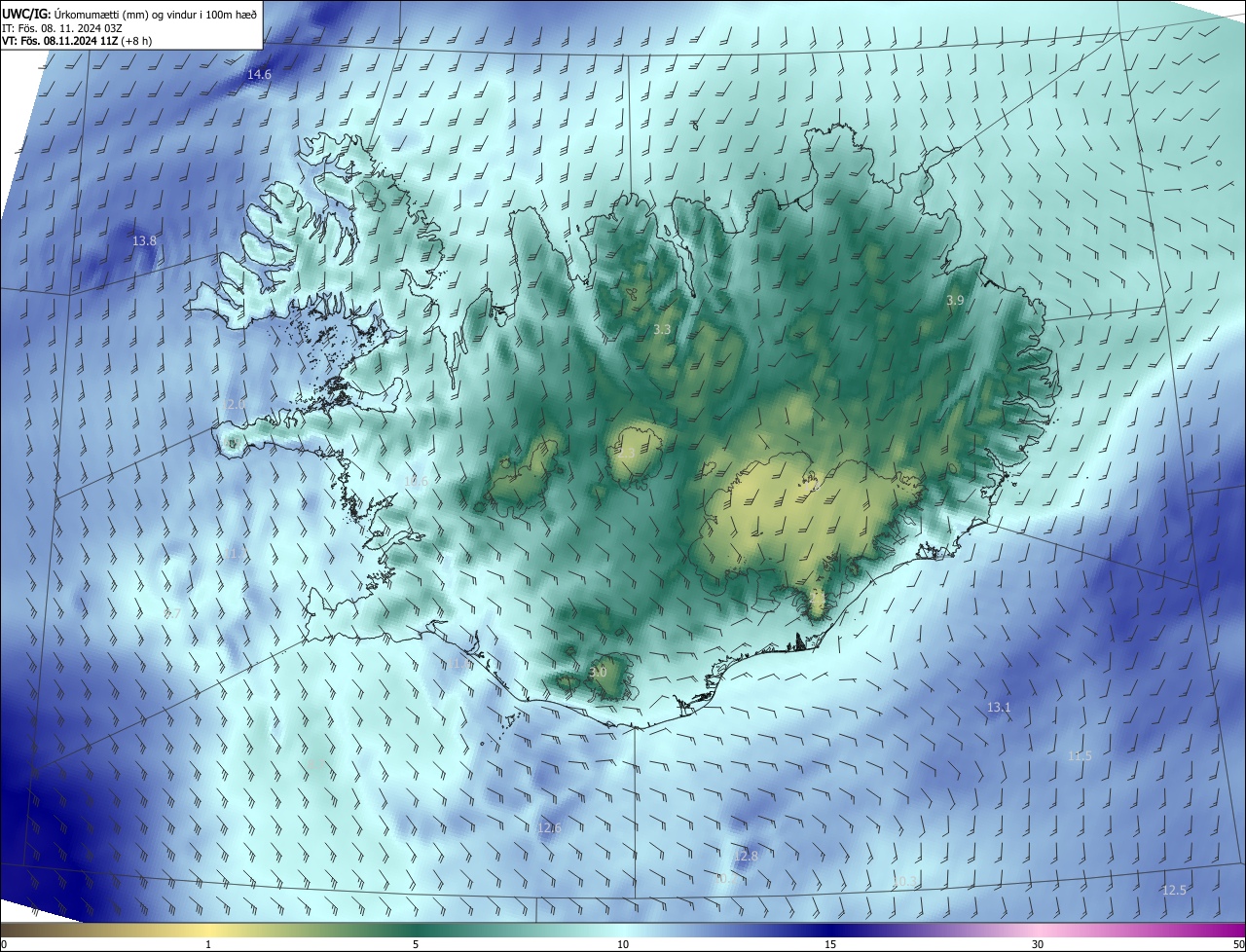
Task: Click the 3.9 value label in northeast Iceland
Action: click(955, 301)
